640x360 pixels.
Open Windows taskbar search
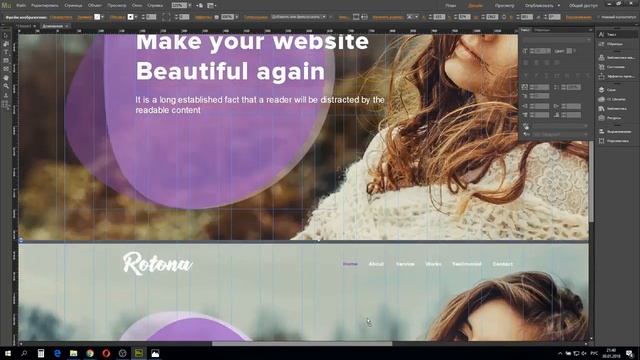(24, 353)
